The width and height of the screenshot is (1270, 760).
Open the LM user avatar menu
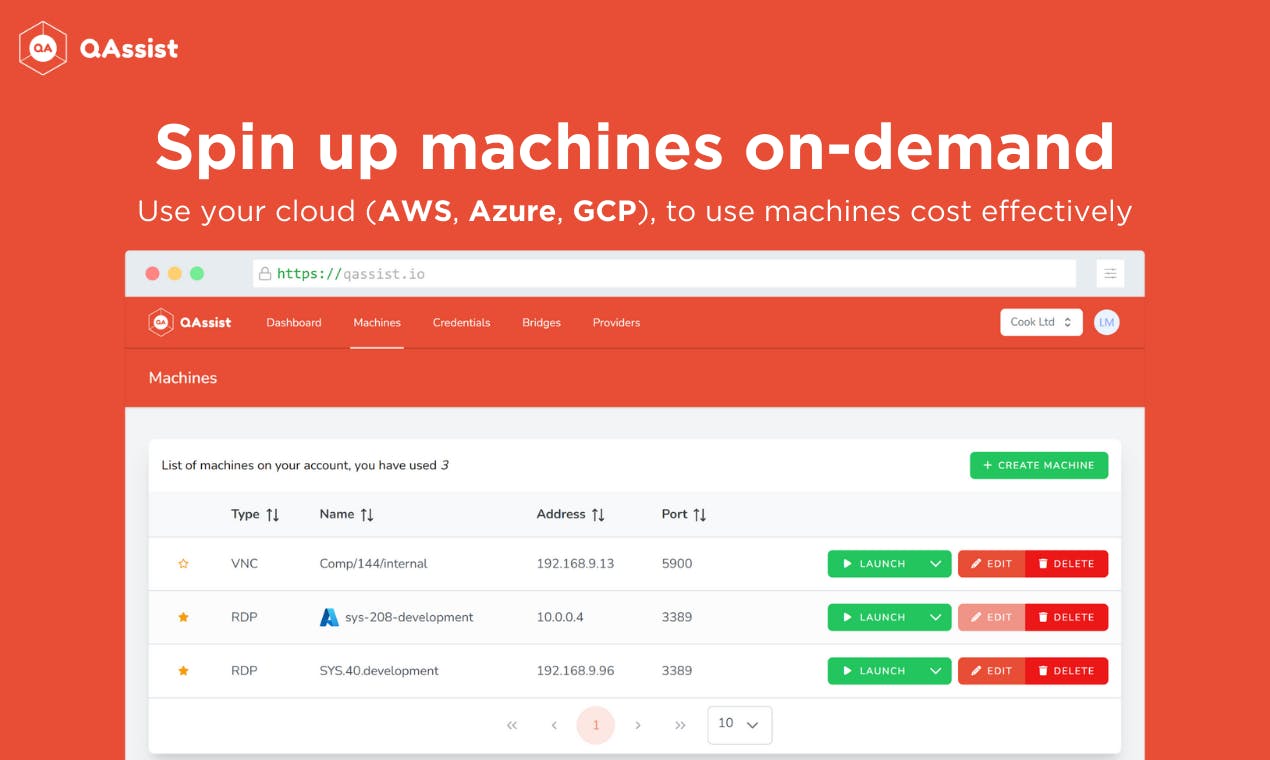1106,322
